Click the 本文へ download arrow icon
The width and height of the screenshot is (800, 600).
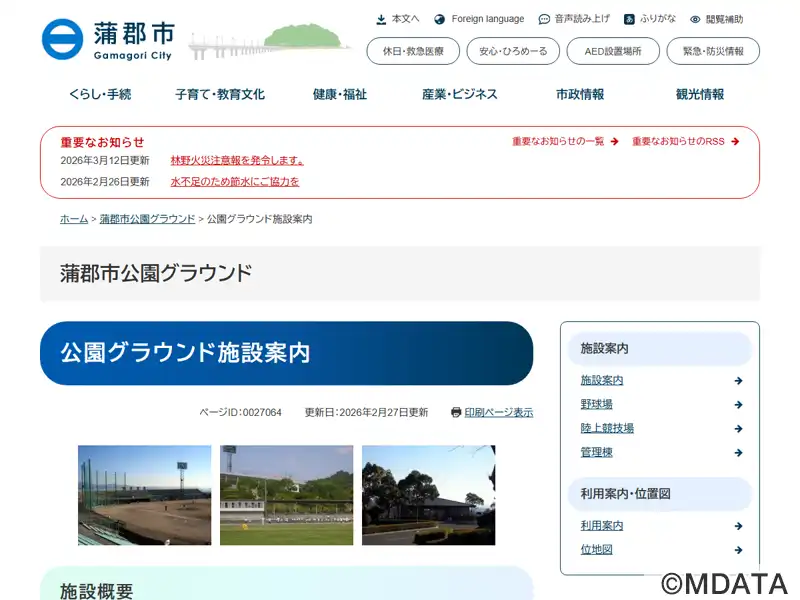tap(381, 19)
